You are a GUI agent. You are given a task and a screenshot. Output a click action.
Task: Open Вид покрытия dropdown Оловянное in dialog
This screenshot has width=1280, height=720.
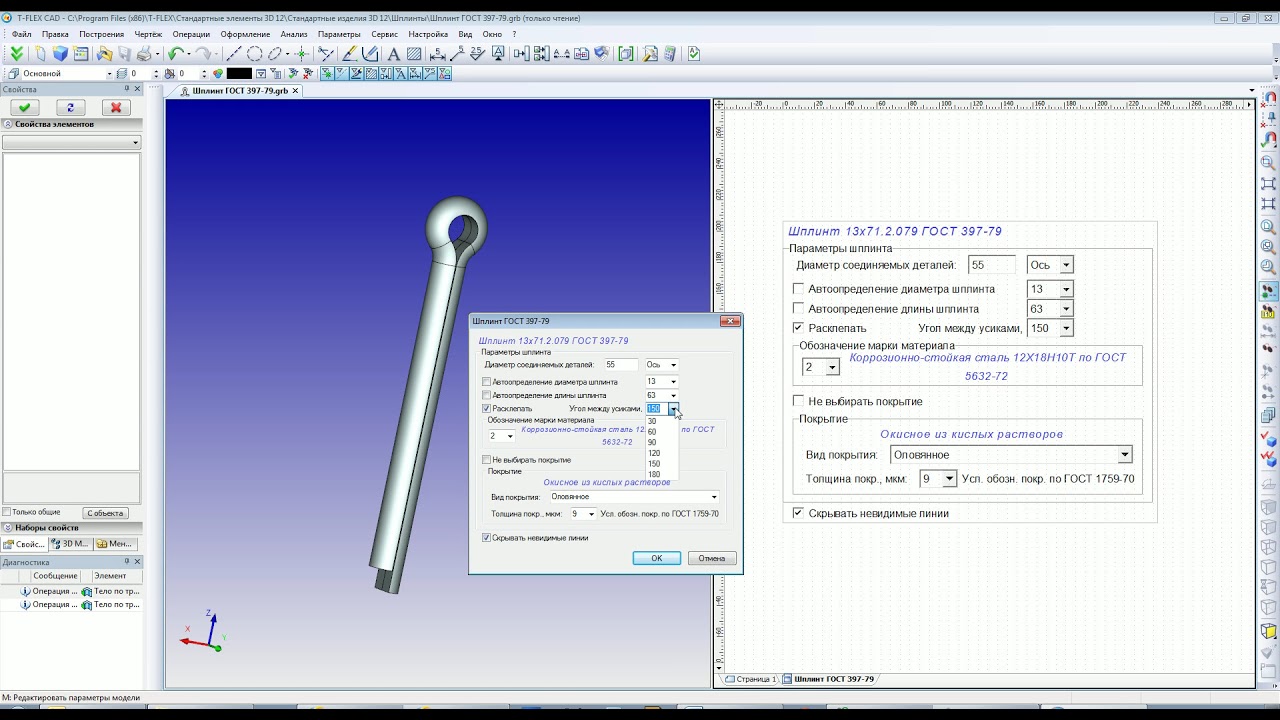(x=714, y=497)
